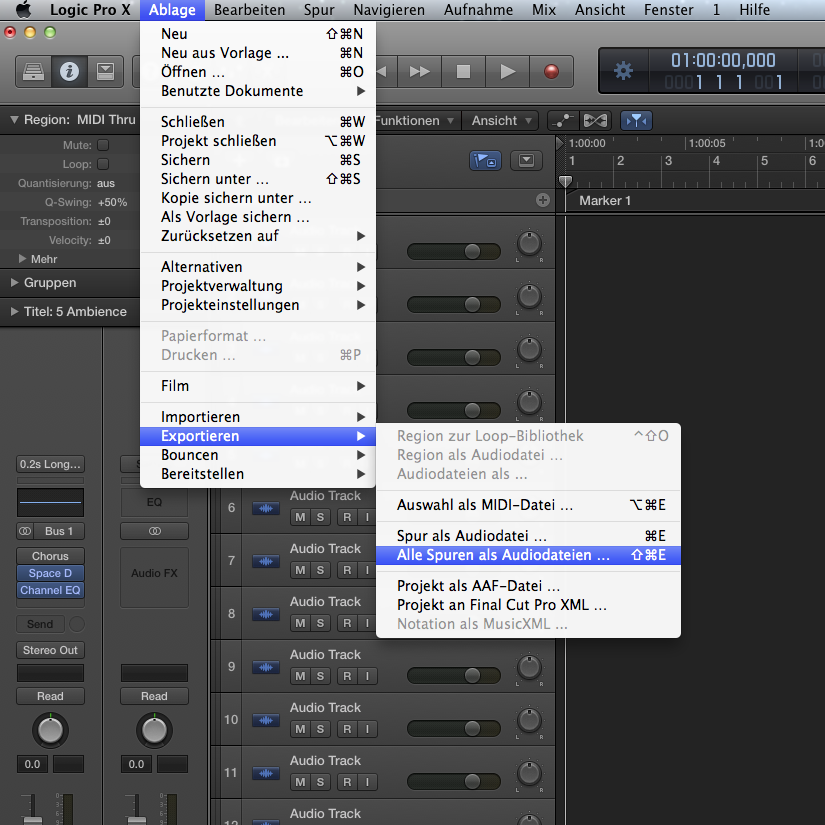The width and height of the screenshot is (825, 825).
Task: Click the blue global tracks button
Action: [485, 160]
